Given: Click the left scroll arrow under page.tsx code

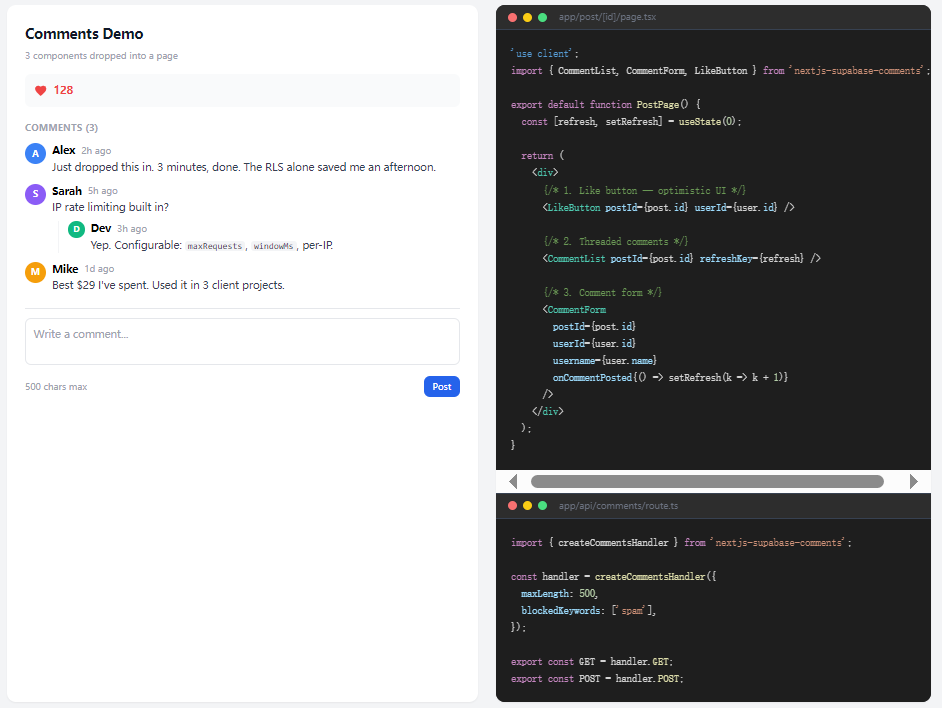Looking at the screenshot, I should click(513, 481).
